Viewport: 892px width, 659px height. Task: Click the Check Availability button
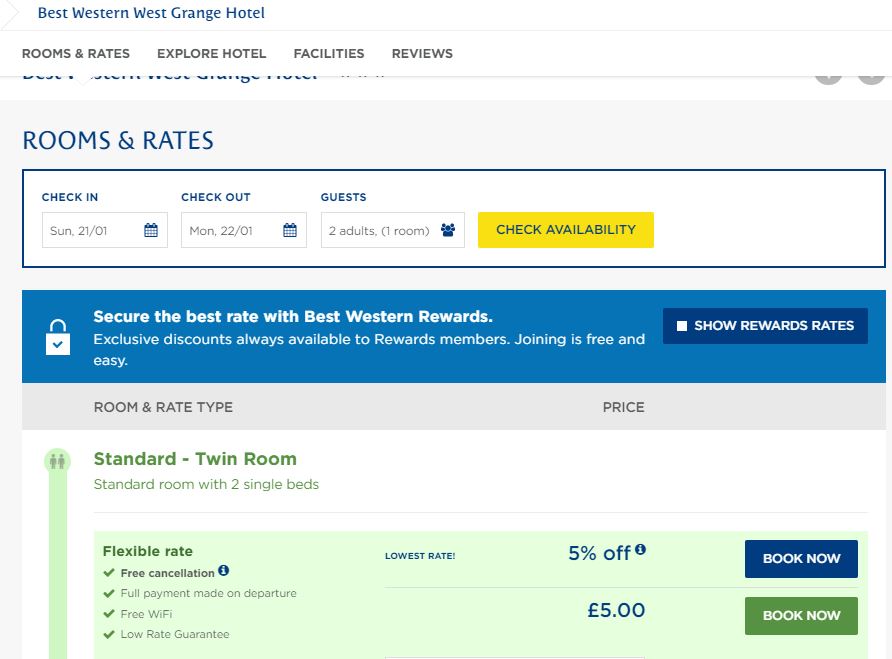(x=565, y=230)
